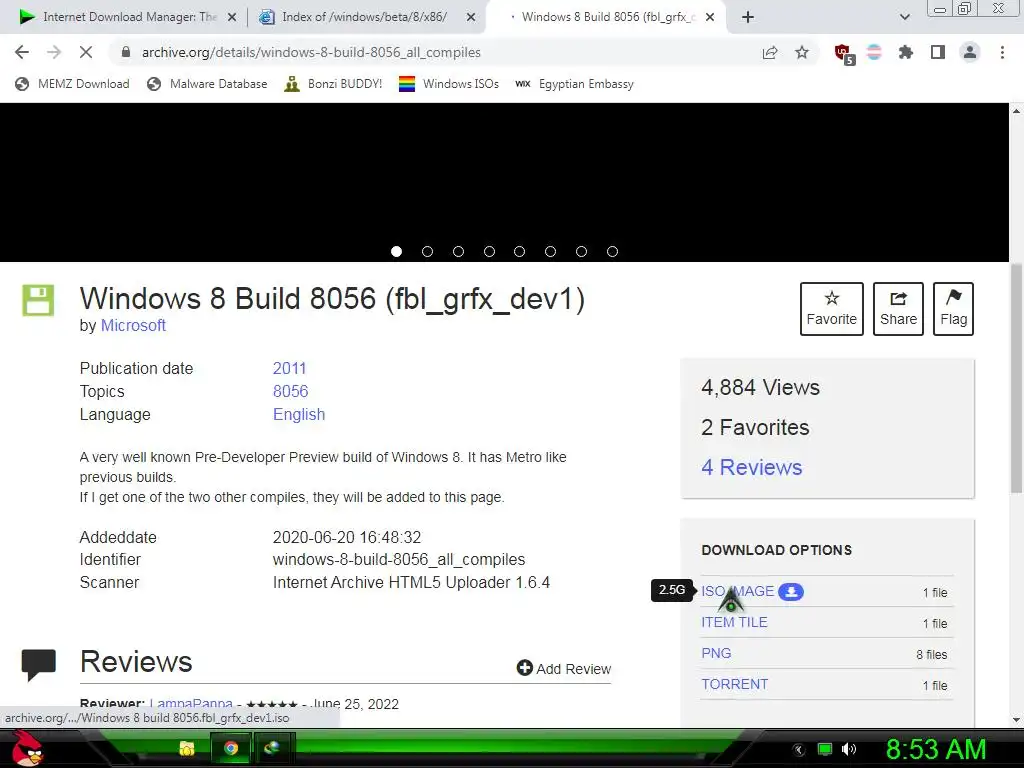Open the English language link
The image size is (1024, 768).
(299, 415)
